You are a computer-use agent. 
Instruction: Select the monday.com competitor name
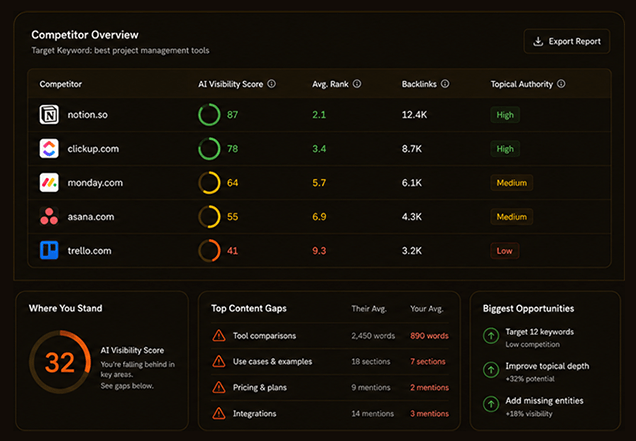(x=95, y=183)
